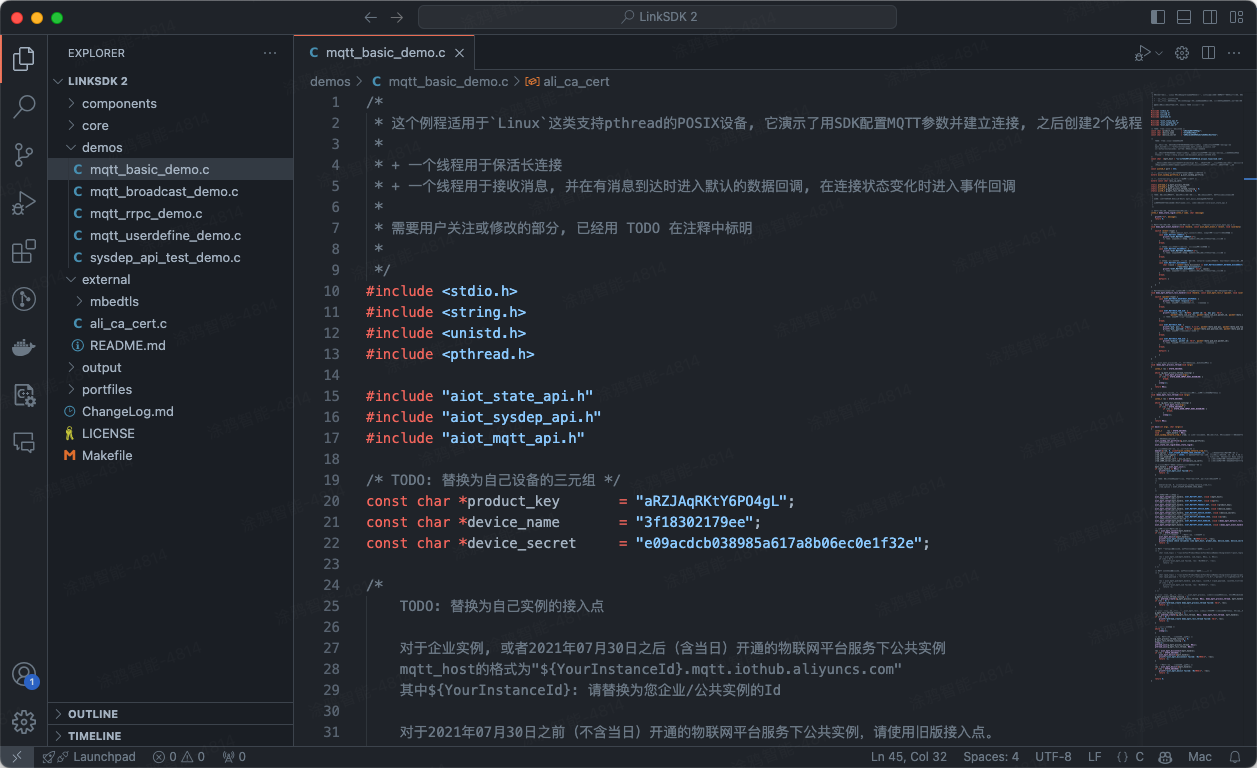Open the Docker view
Image resolution: width=1257 pixels, height=768 pixels.
24,347
